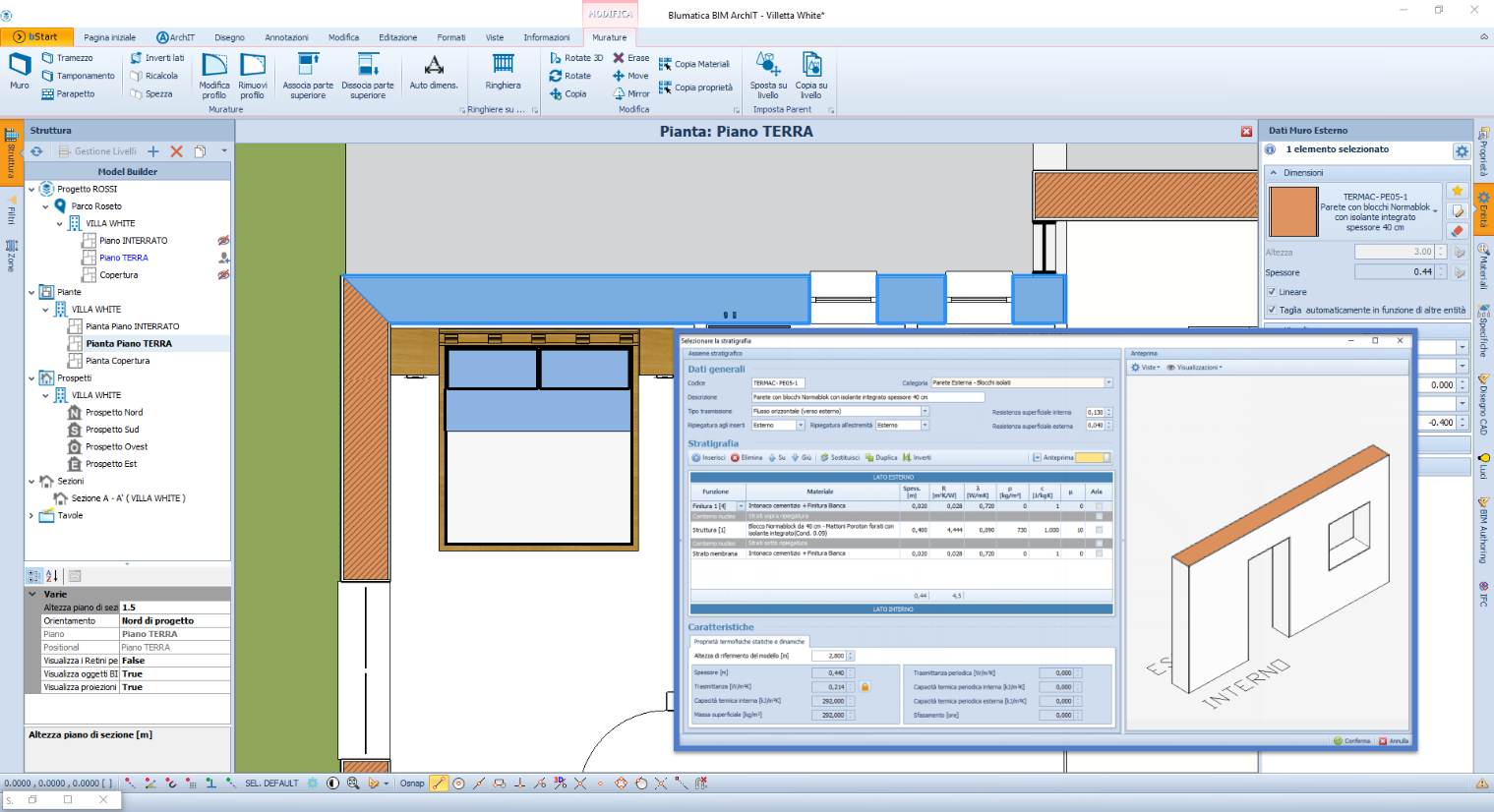1494x812 pixels.
Task: Toggle visibility of Piano INTERRATO
Action: coord(223,241)
